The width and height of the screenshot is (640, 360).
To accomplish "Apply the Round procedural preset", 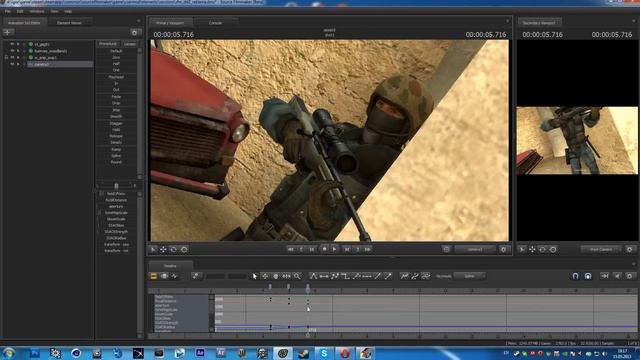I will [116, 162].
